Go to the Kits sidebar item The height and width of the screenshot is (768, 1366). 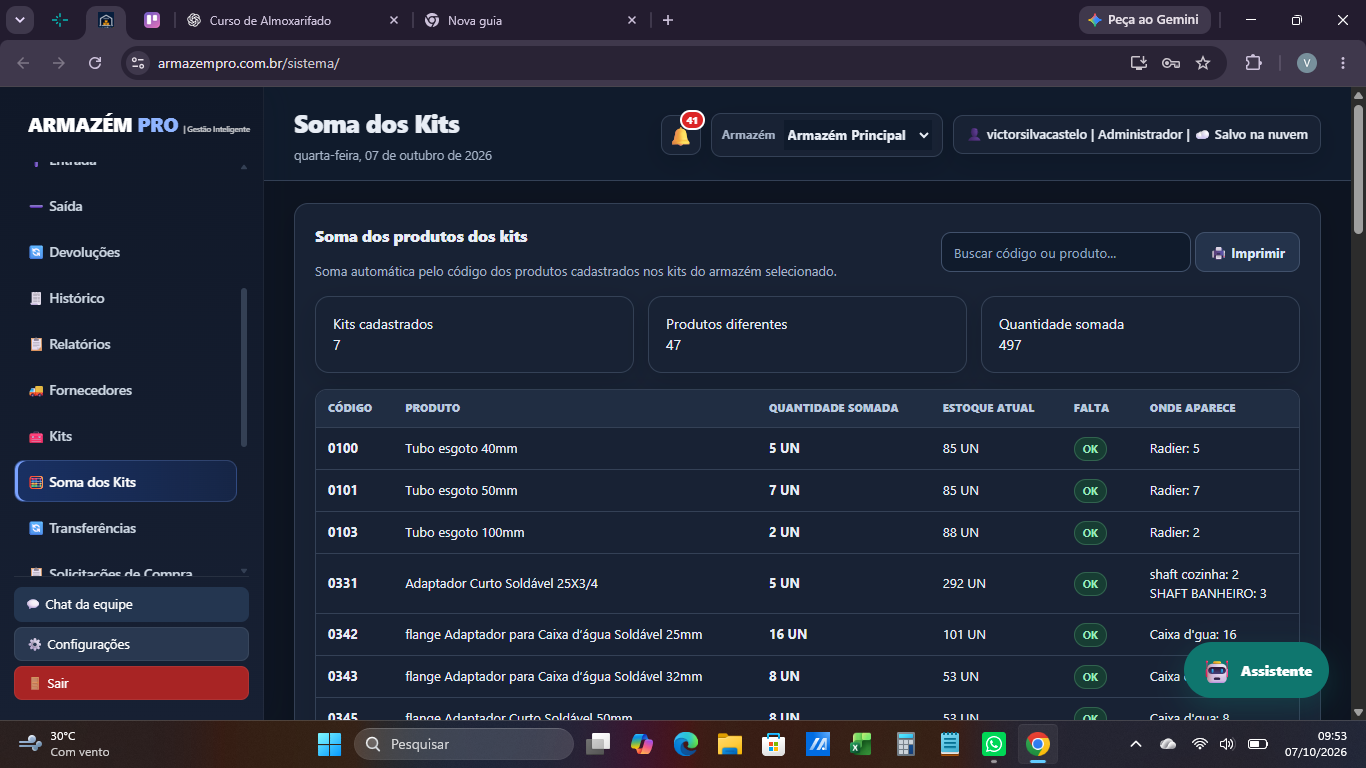tap(126, 436)
